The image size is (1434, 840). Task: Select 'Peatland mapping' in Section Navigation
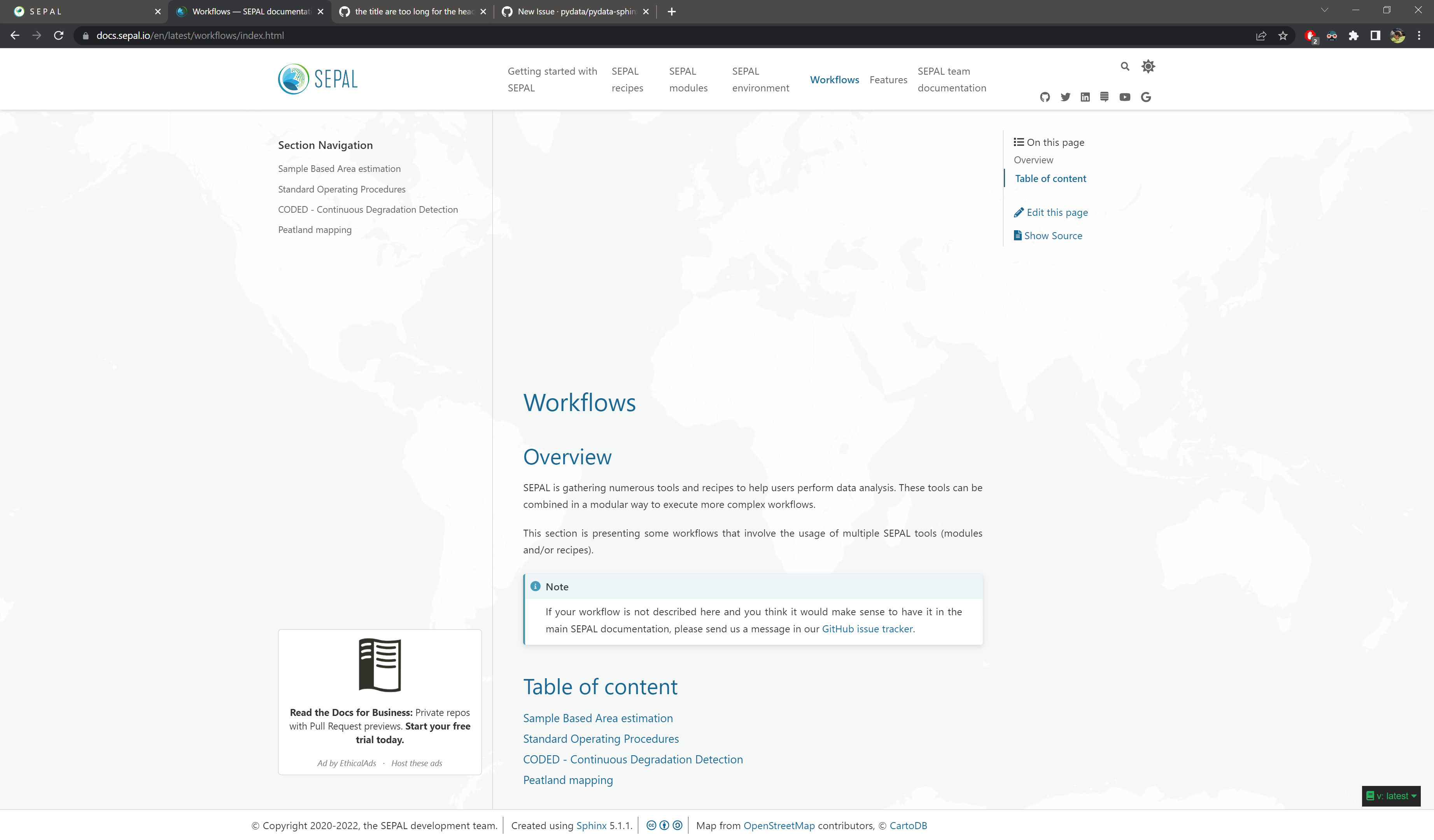tap(315, 229)
